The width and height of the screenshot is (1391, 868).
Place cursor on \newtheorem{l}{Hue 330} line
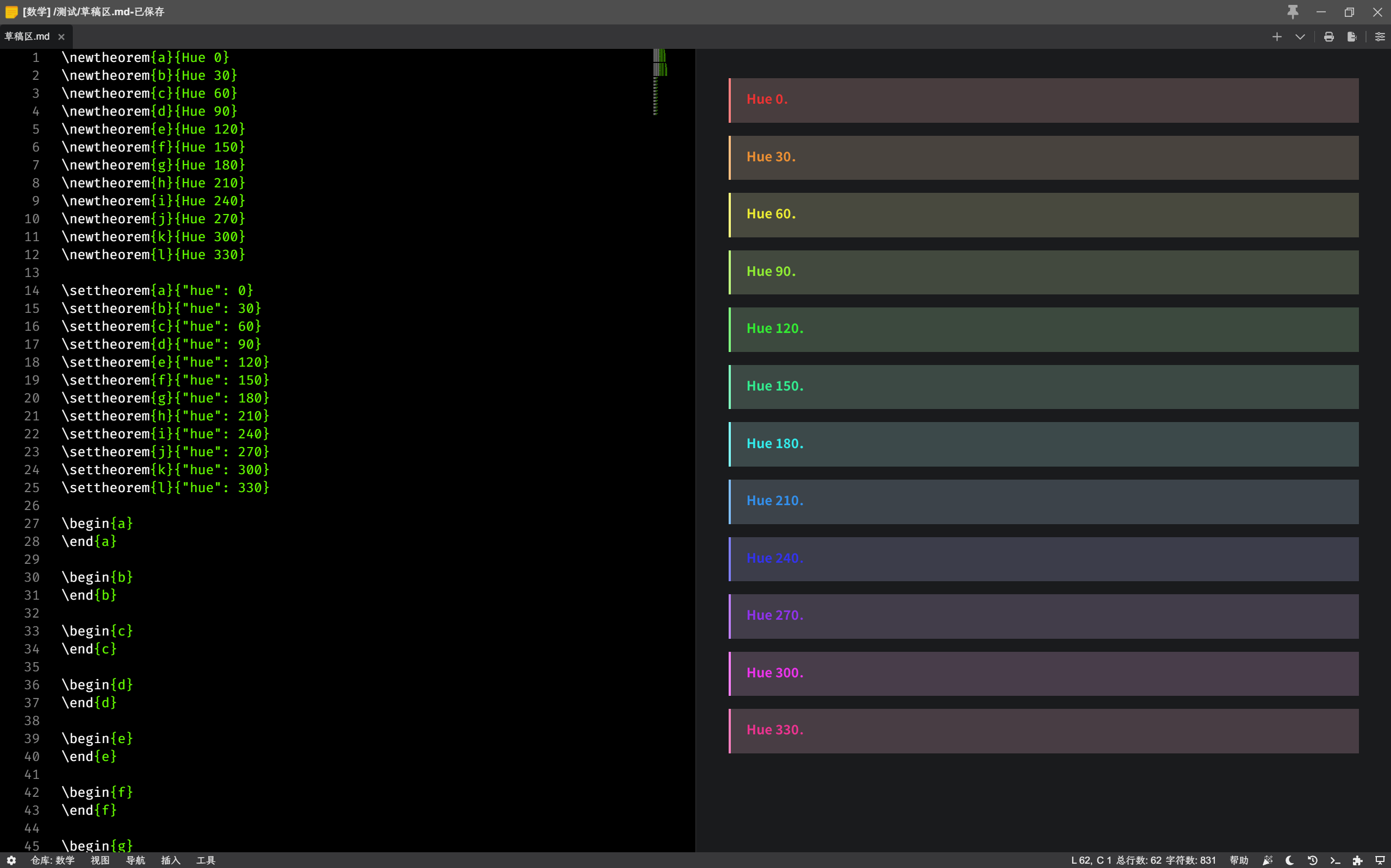[153, 254]
